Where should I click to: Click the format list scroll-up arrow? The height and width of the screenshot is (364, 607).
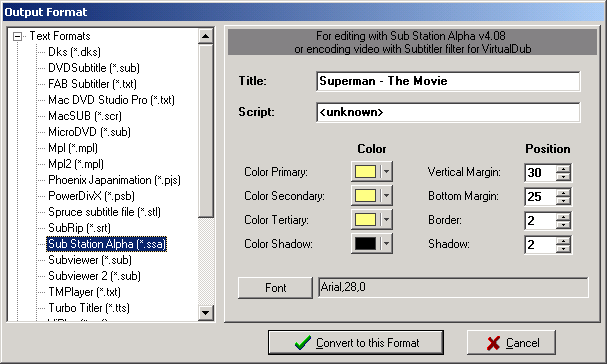(206, 36)
